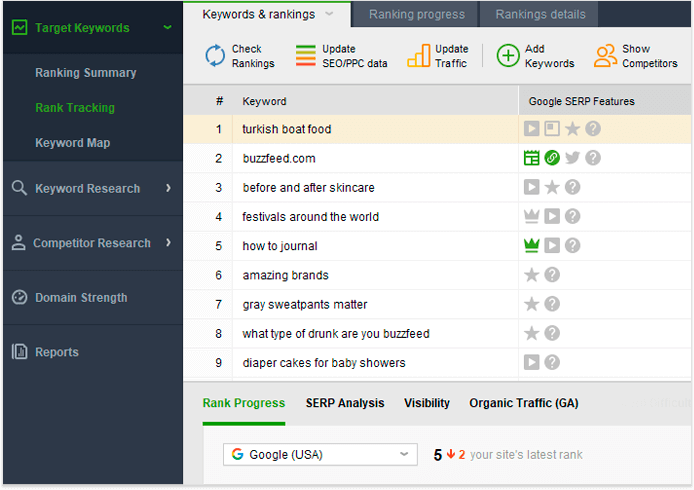Open Ranking Summary in sidebar
The width and height of the screenshot is (694, 490).
[x=86, y=73]
